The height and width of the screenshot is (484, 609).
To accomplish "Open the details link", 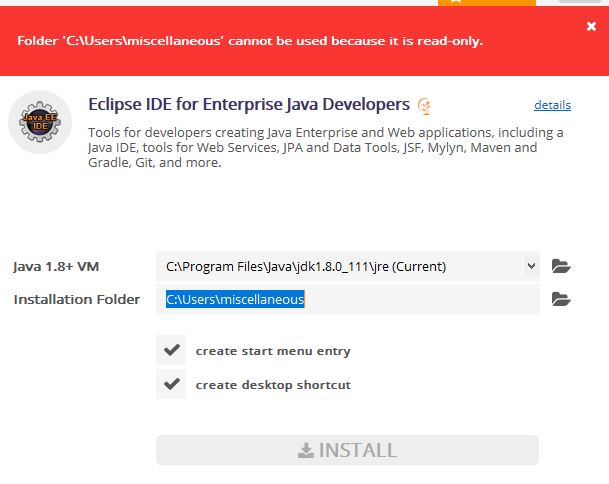I will tap(552, 105).
